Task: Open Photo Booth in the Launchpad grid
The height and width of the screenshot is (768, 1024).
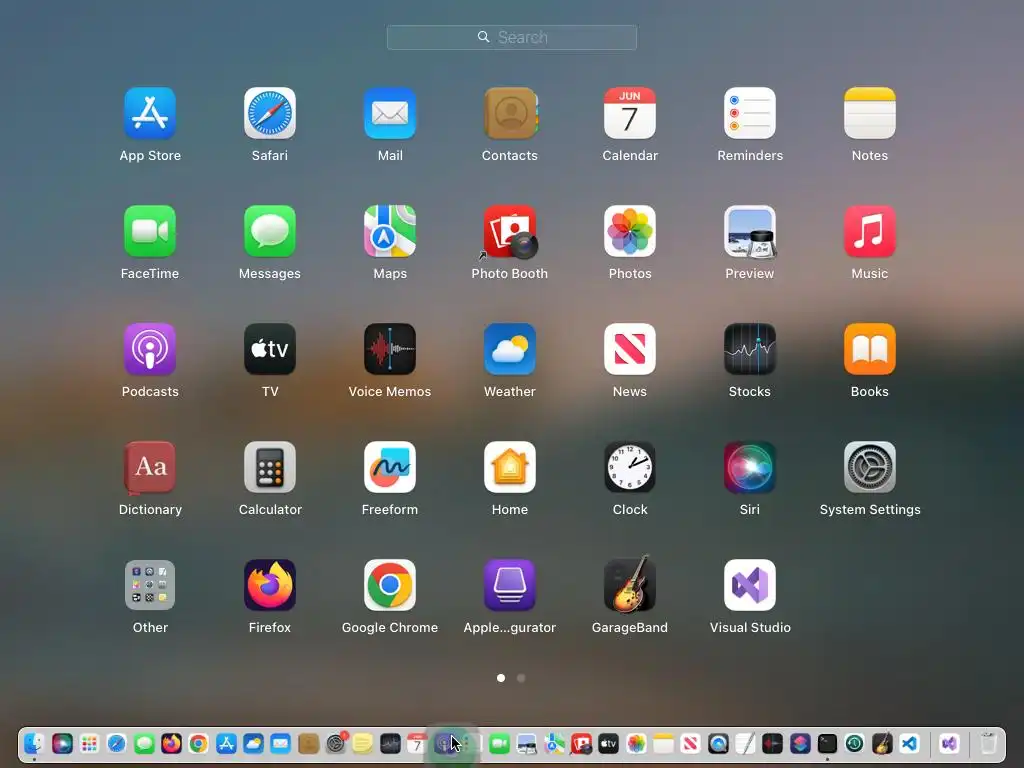Action: click(510, 231)
